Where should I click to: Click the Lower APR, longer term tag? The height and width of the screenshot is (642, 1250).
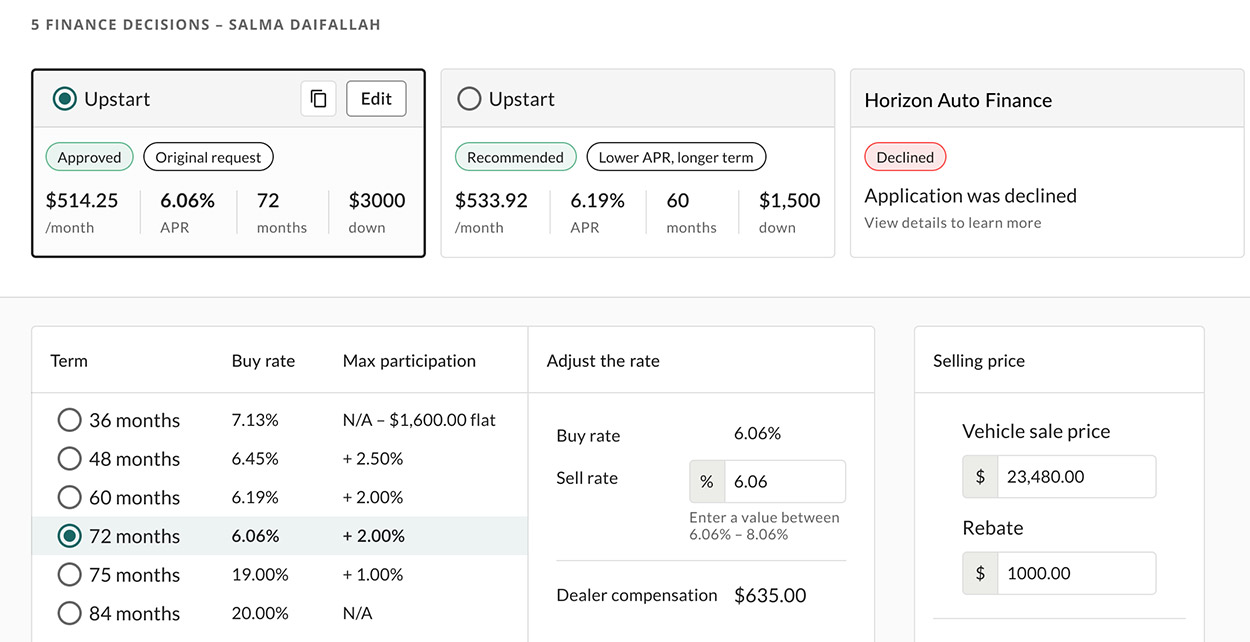coord(676,157)
